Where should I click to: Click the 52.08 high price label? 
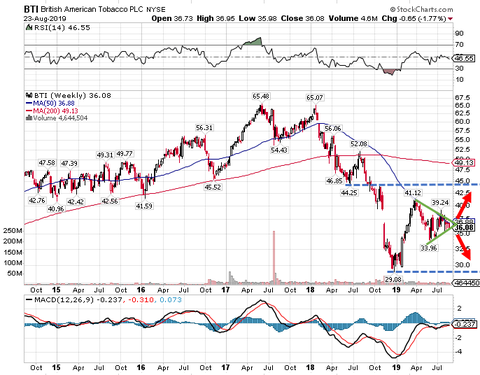point(359,144)
